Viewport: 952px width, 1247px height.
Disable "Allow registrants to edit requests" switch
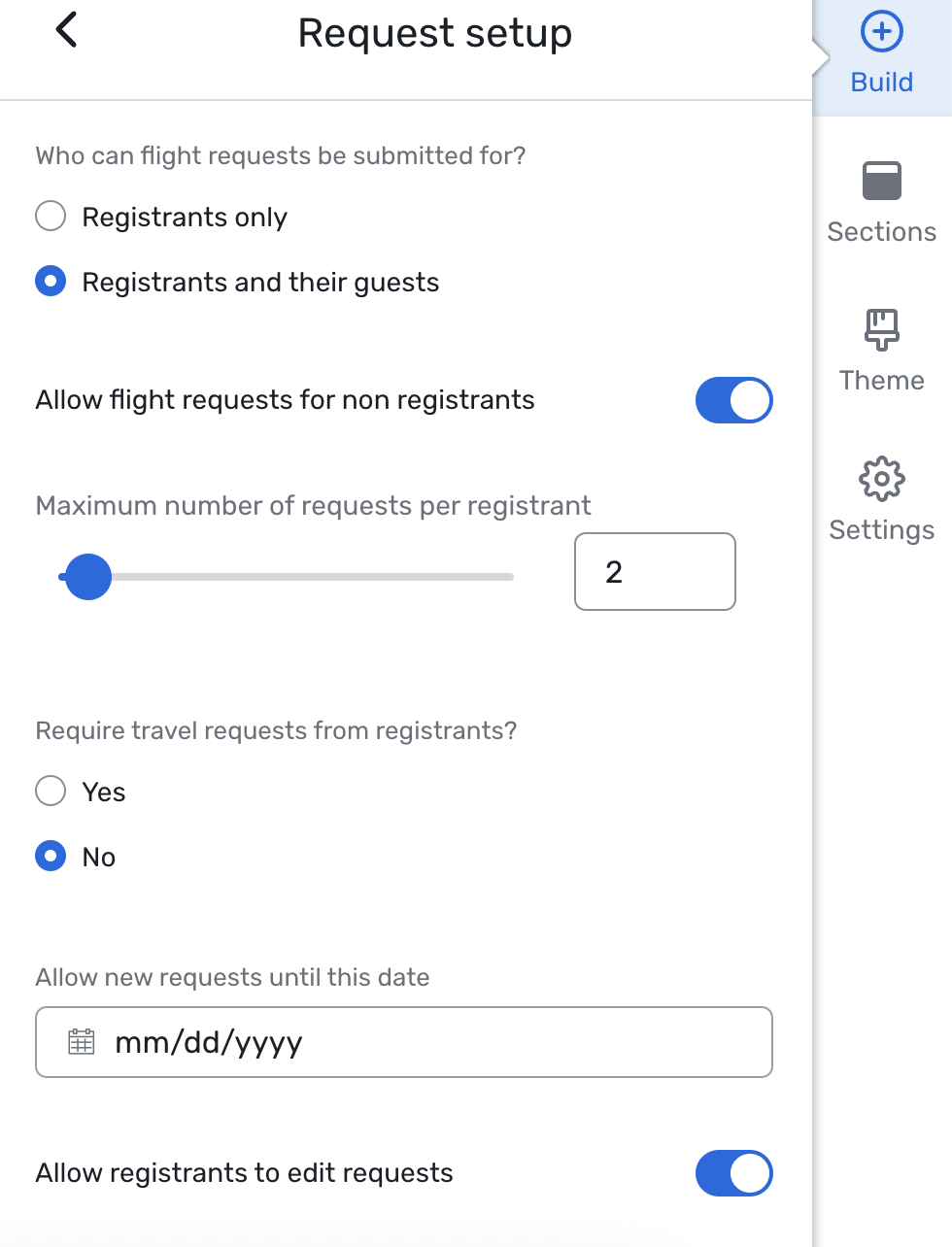pyautogui.click(x=733, y=1173)
